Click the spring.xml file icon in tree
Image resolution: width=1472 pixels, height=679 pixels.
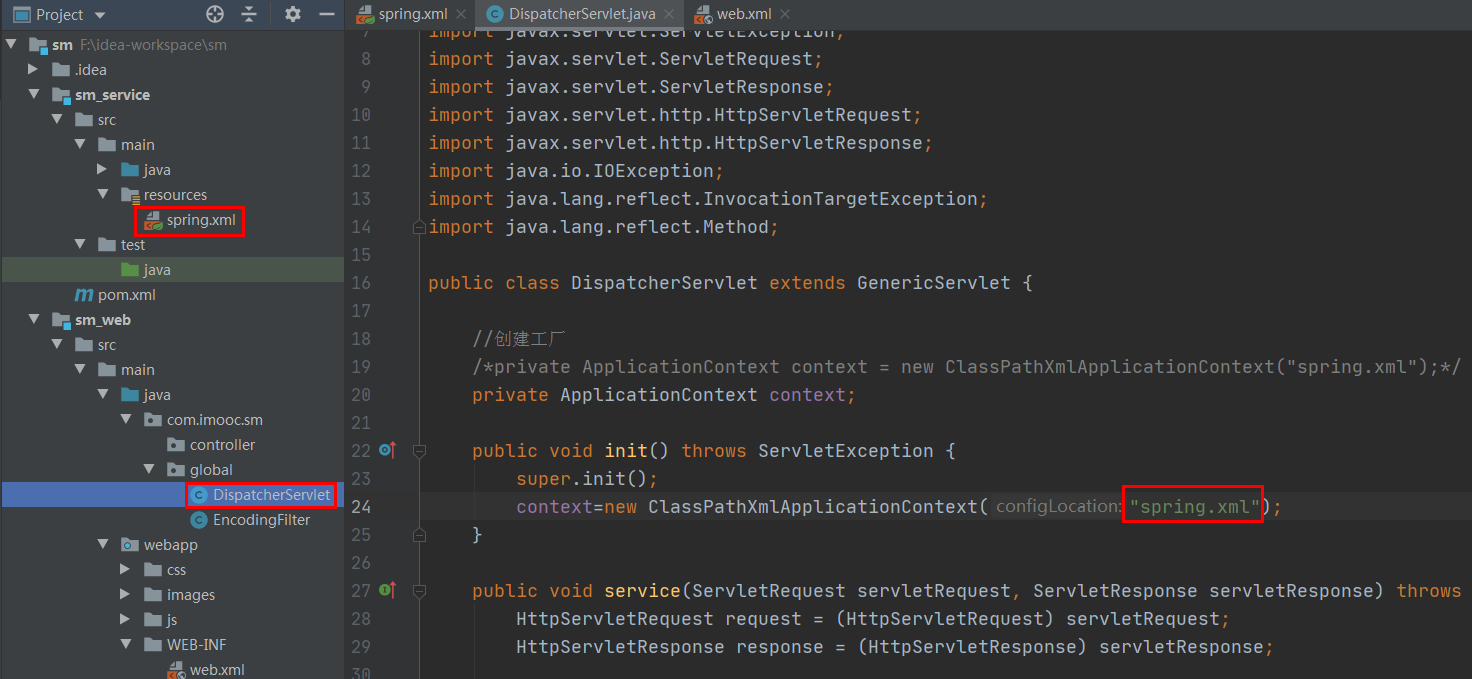tap(153, 220)
